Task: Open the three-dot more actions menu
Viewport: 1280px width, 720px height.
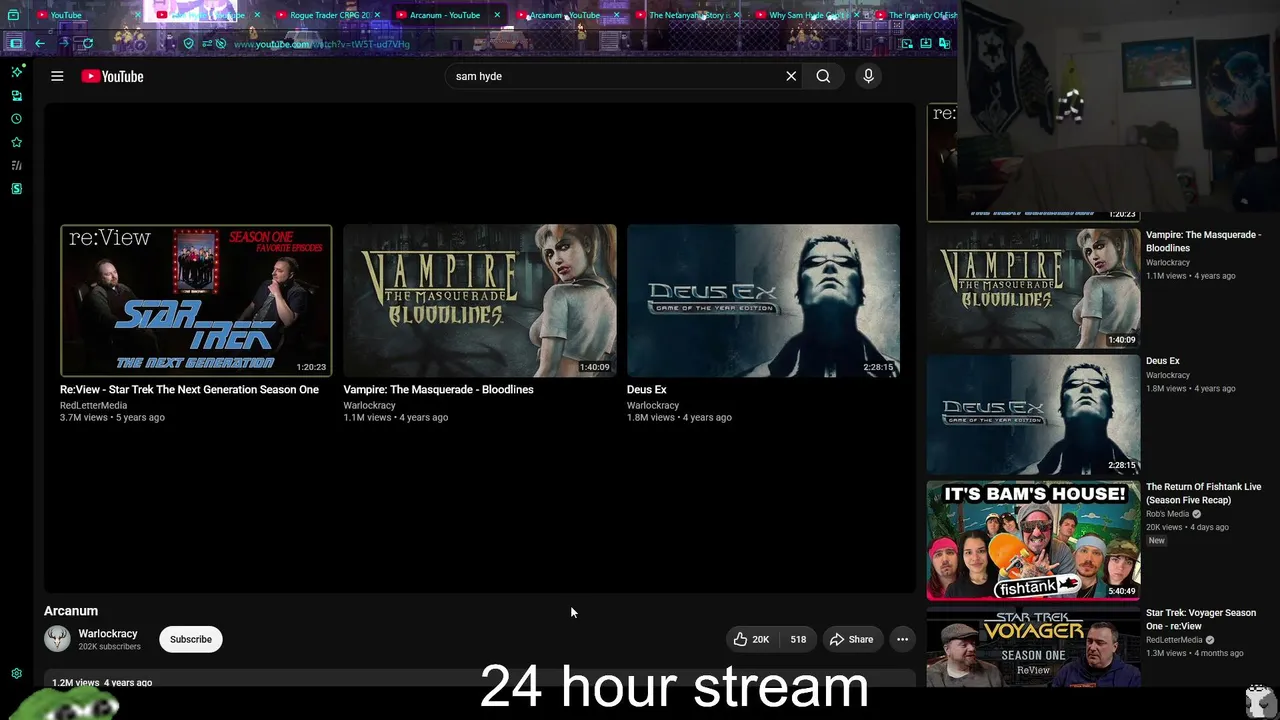Action: coord(902,639)
